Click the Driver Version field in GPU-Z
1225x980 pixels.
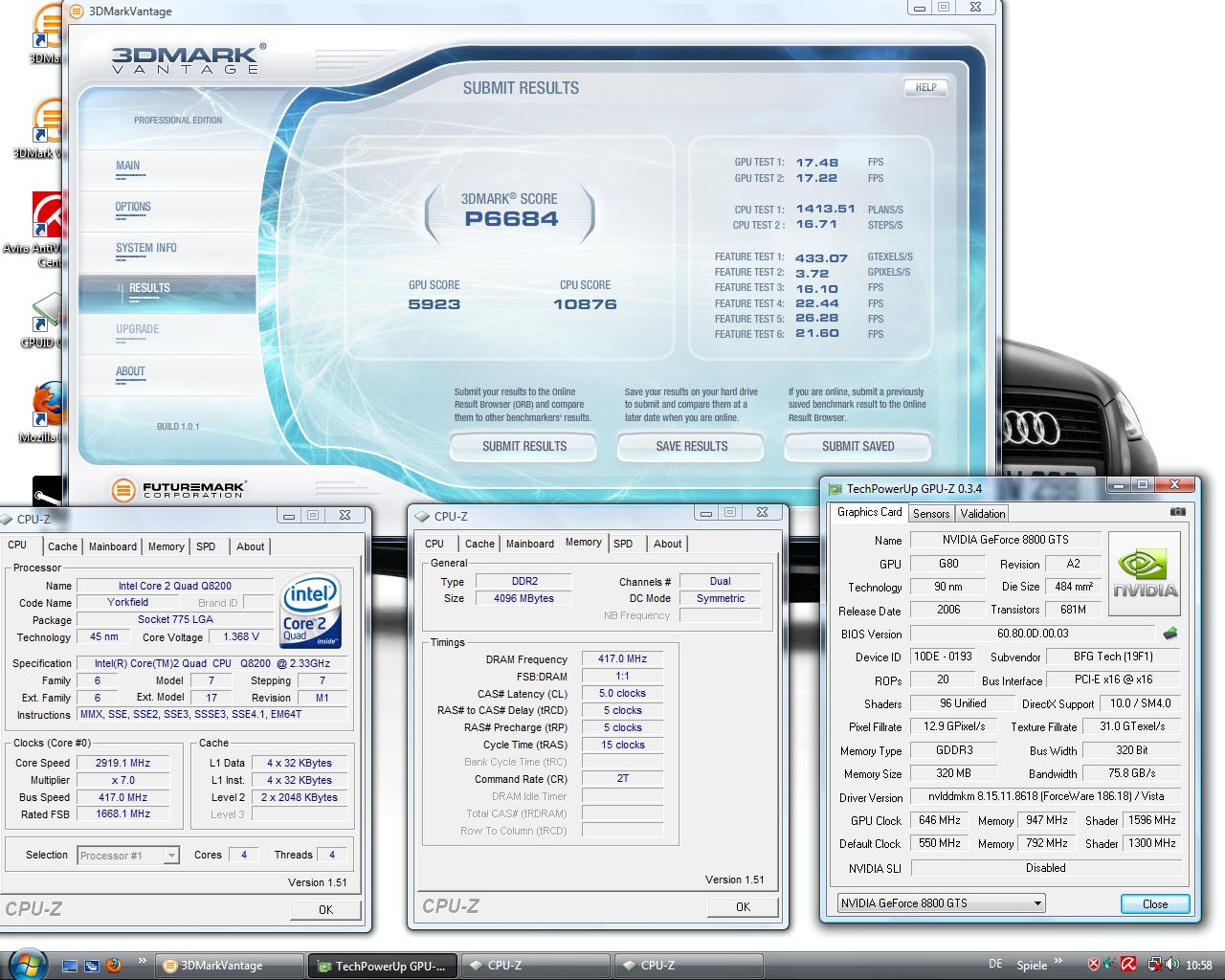[x=1046, y=796]
